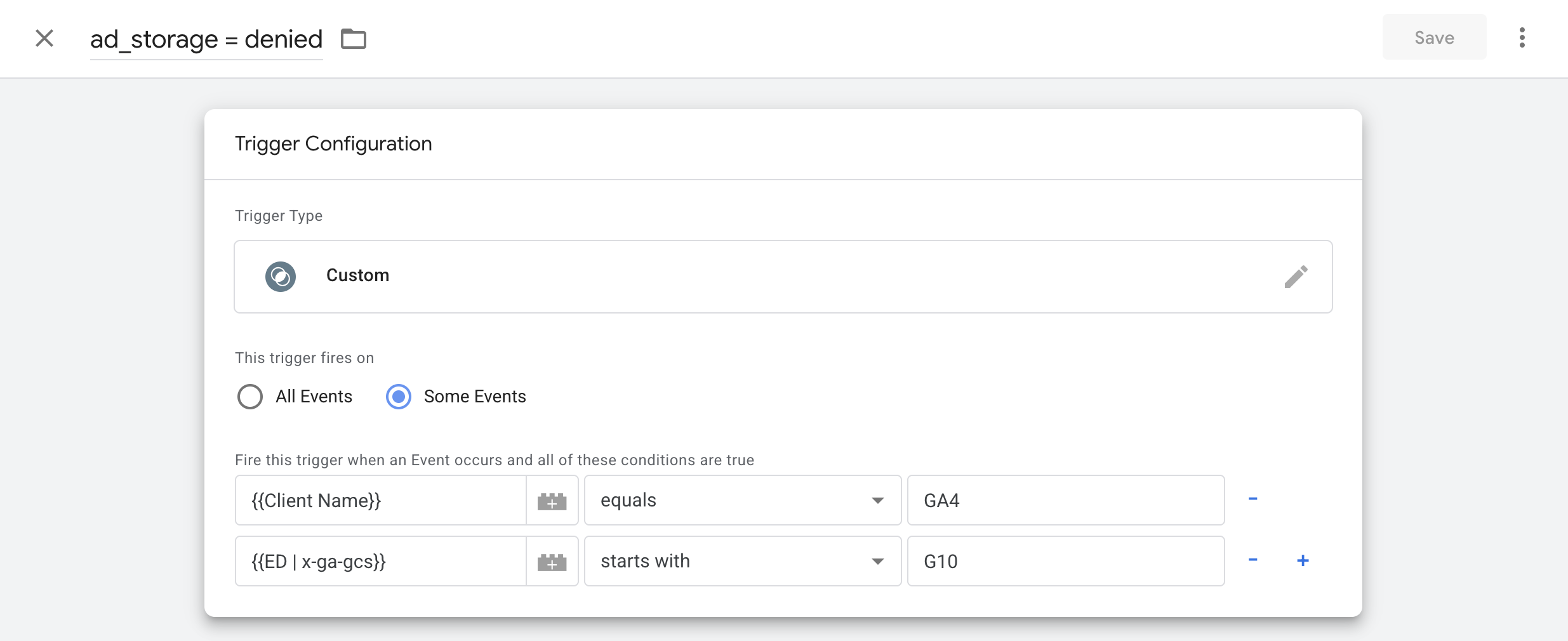Remove the x-ga-gcs condition row

1252,560
